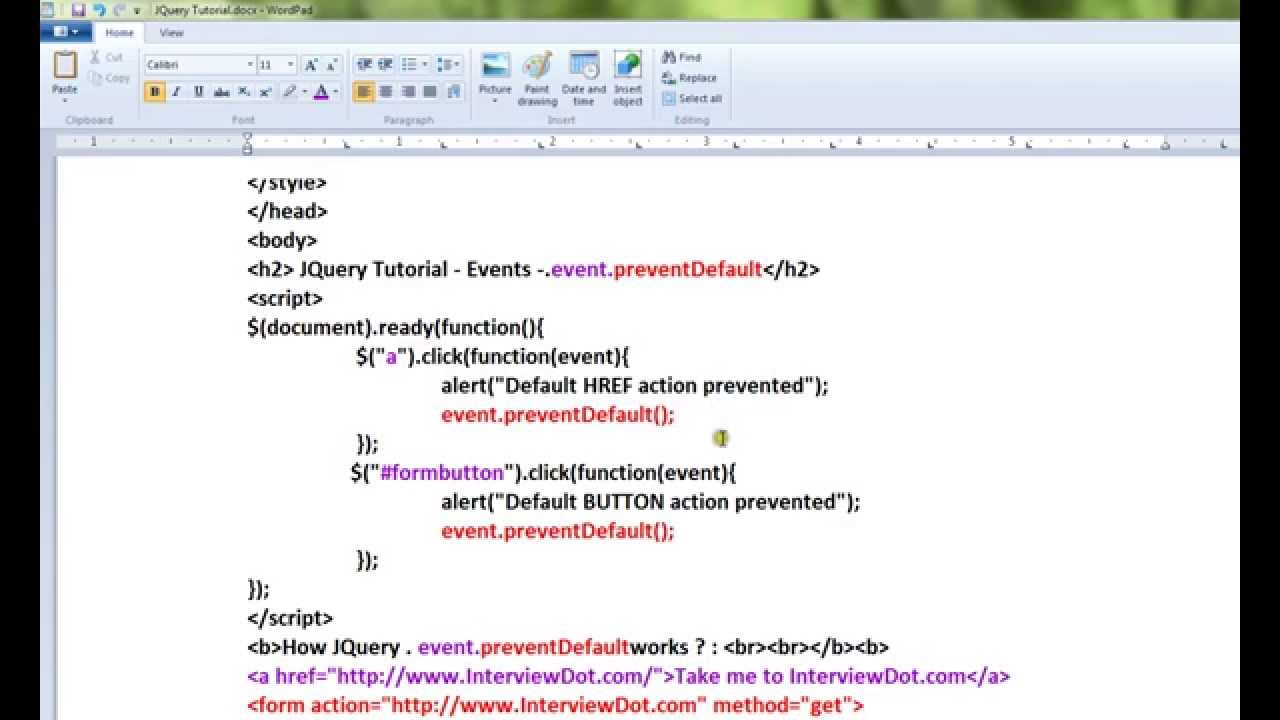
Task: Apply the text highlight color pen
Action: (289, 92)
